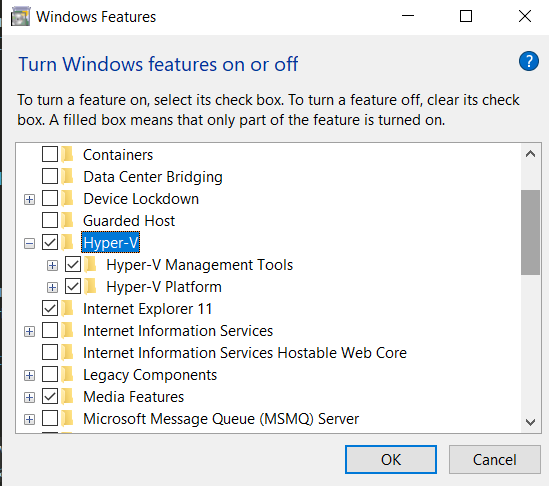Viewport: 549px width, 486px height.
Task: Expand the Media Features node
Action: (29, 397)
